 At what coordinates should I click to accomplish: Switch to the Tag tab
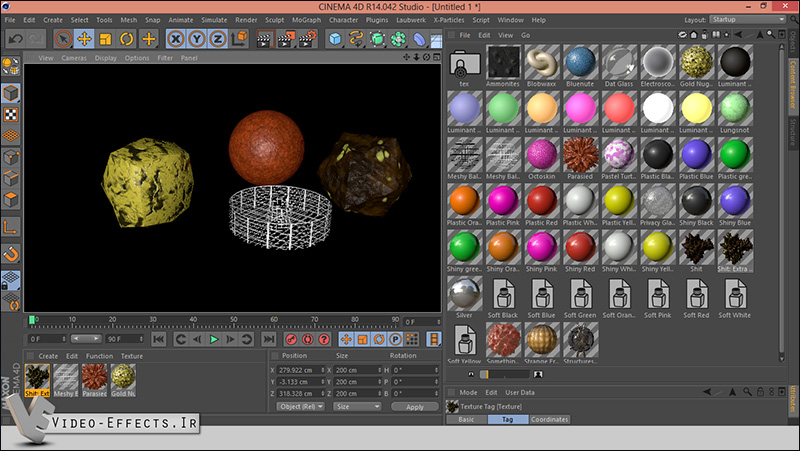[x=507, y=419]
